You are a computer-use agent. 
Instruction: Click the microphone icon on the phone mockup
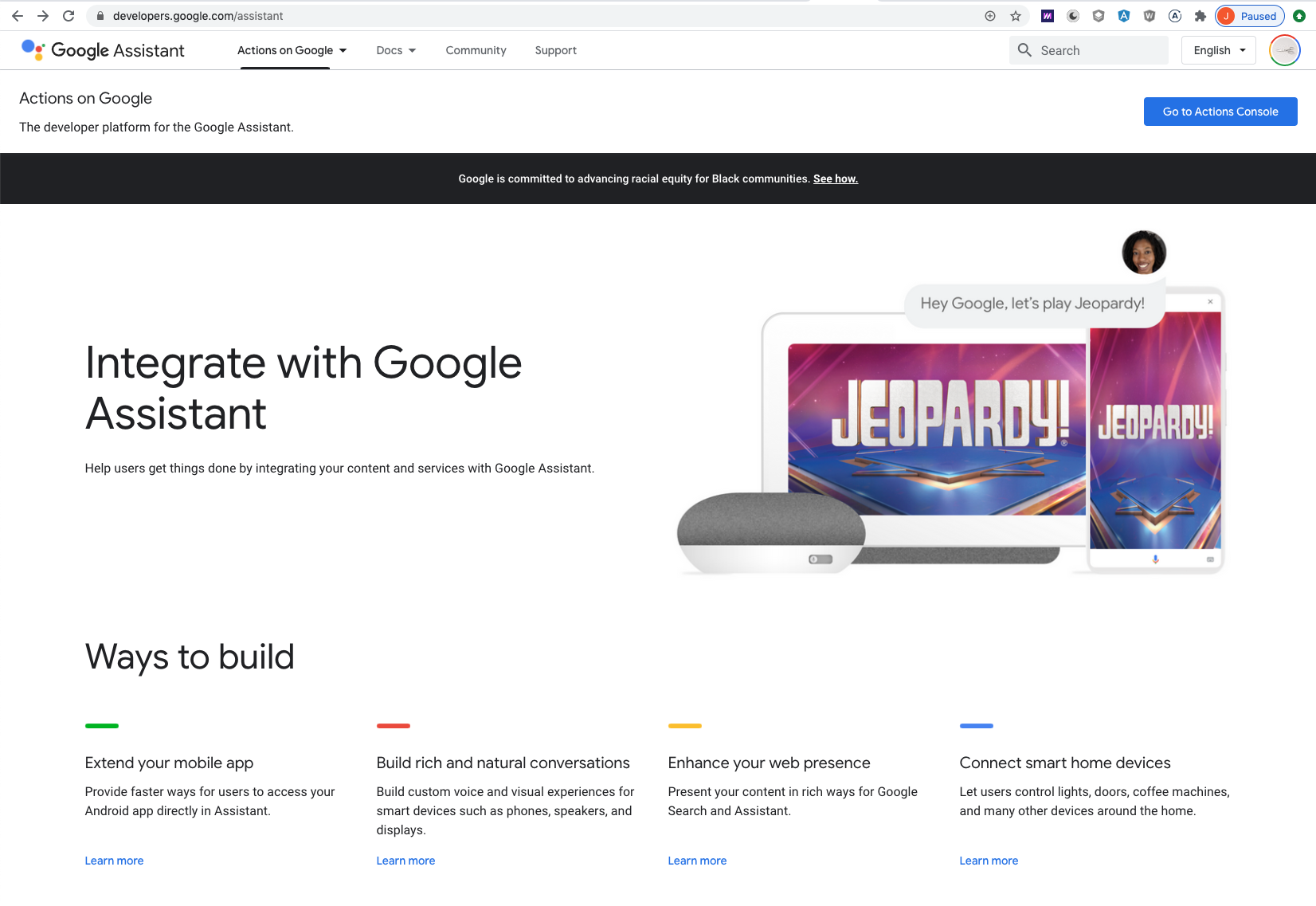[x=1156, y=559]
